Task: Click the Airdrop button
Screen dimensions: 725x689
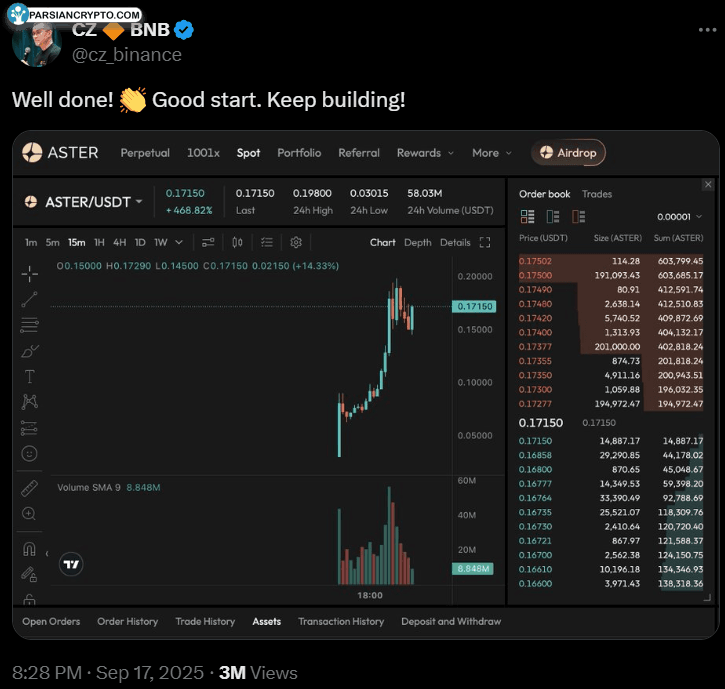Action: tap(568, 153)
